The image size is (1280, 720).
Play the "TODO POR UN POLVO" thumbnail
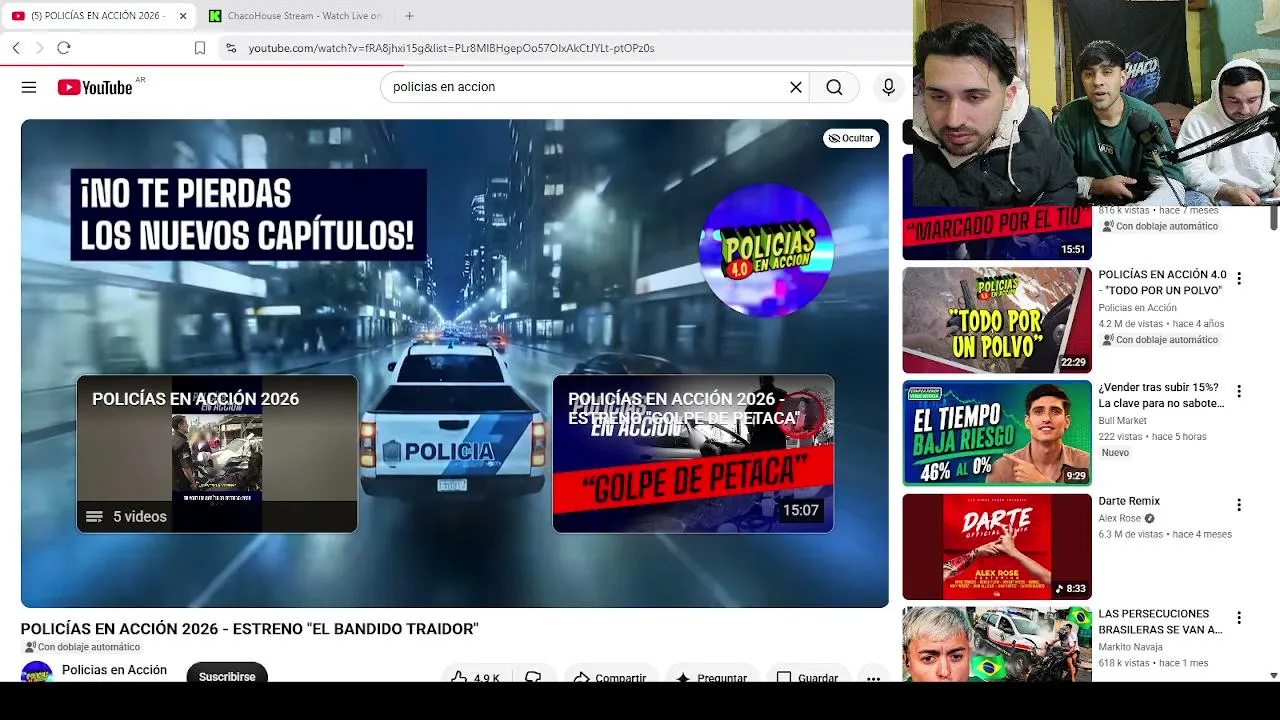click(x=997, y=320)
